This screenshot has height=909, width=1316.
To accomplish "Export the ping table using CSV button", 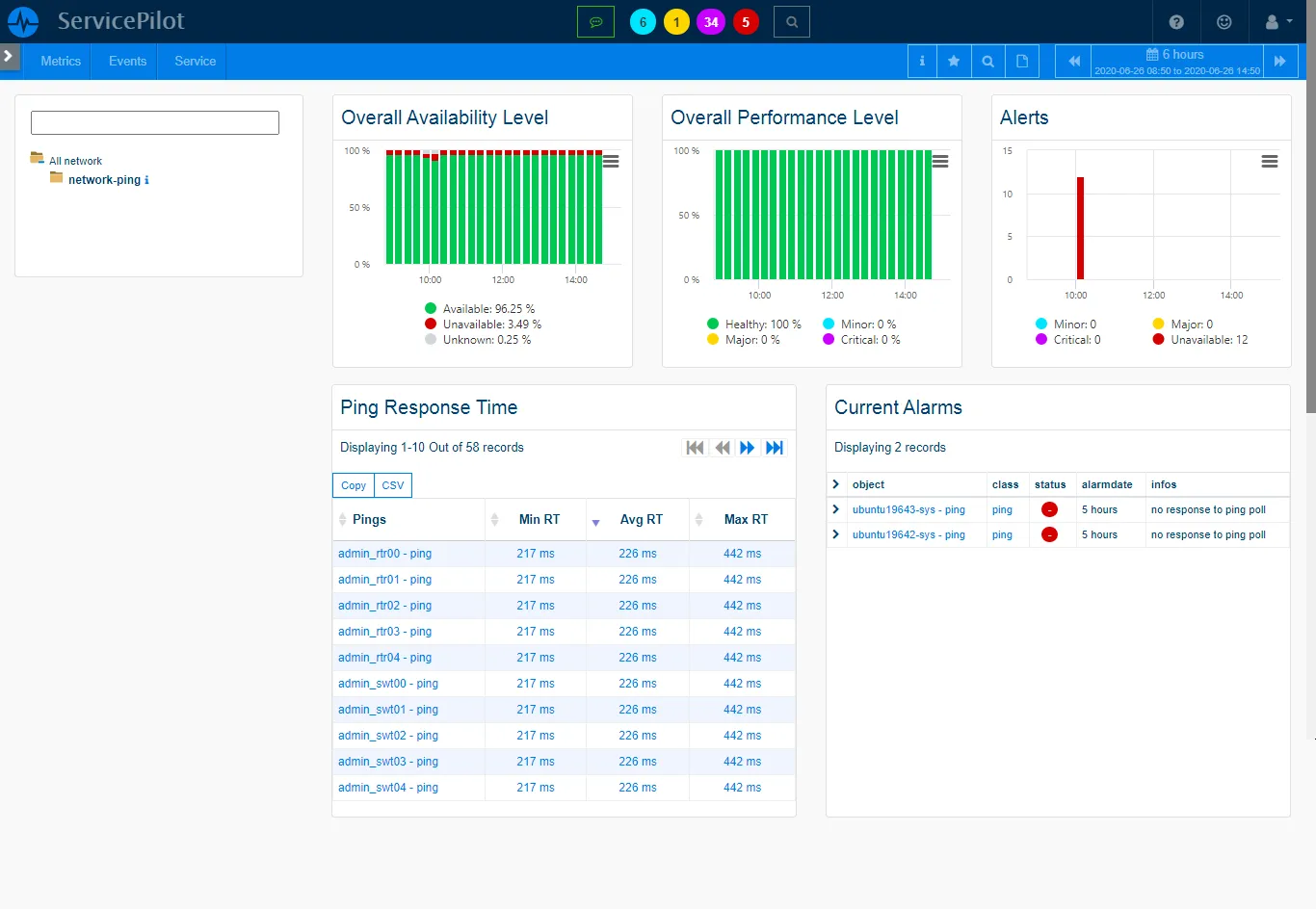I will click(392, 485).
